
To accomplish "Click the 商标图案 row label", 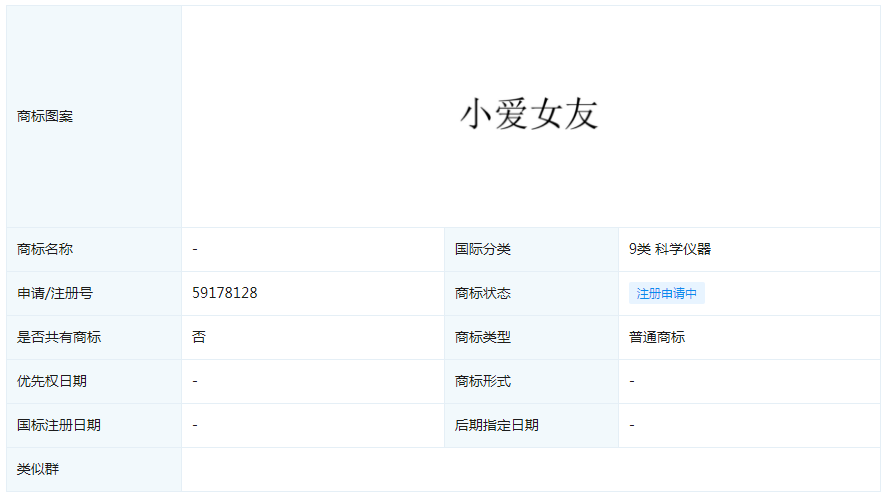I will pos(45,116).
